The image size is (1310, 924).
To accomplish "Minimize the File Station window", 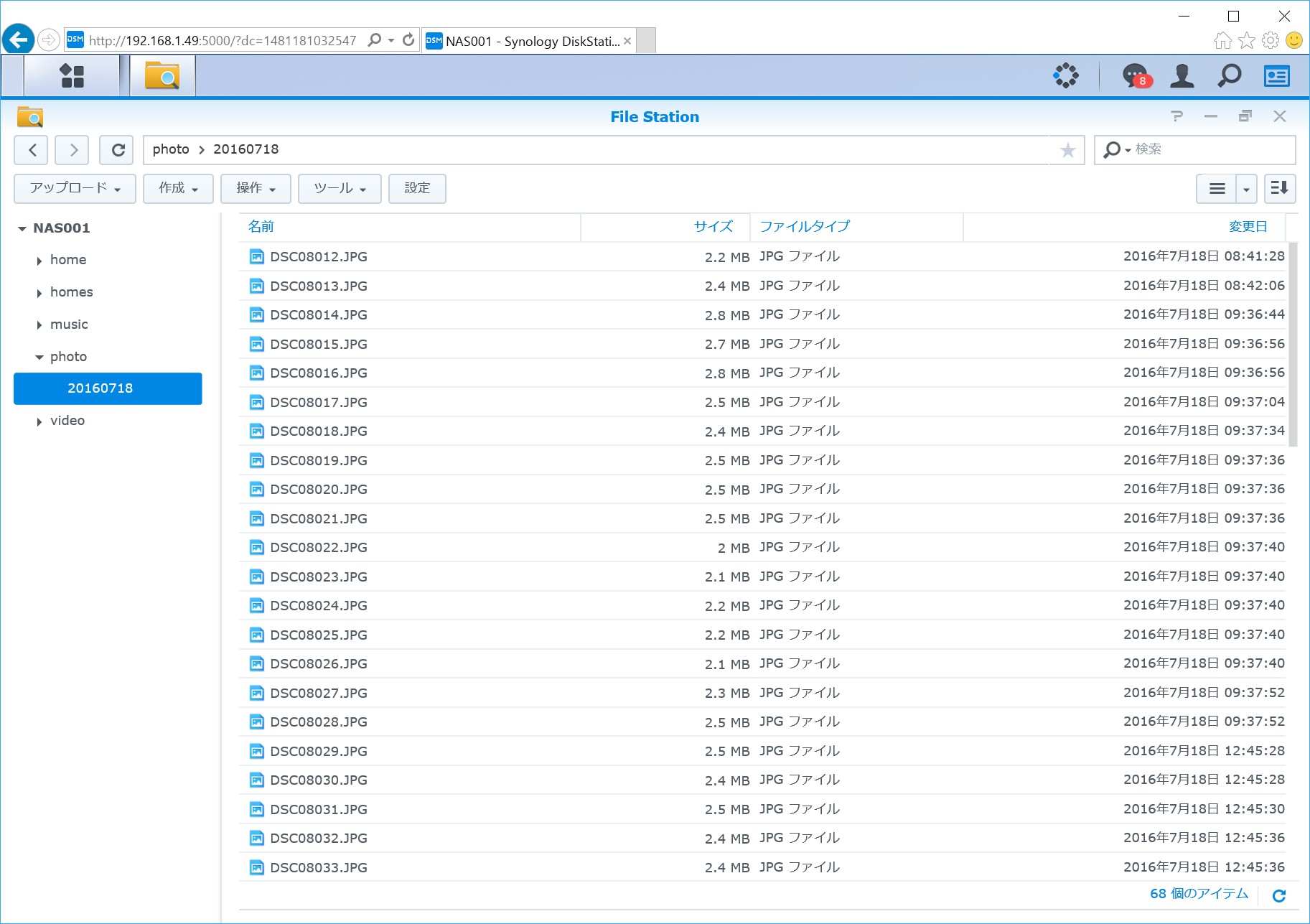I will (x=1211, y=116).
